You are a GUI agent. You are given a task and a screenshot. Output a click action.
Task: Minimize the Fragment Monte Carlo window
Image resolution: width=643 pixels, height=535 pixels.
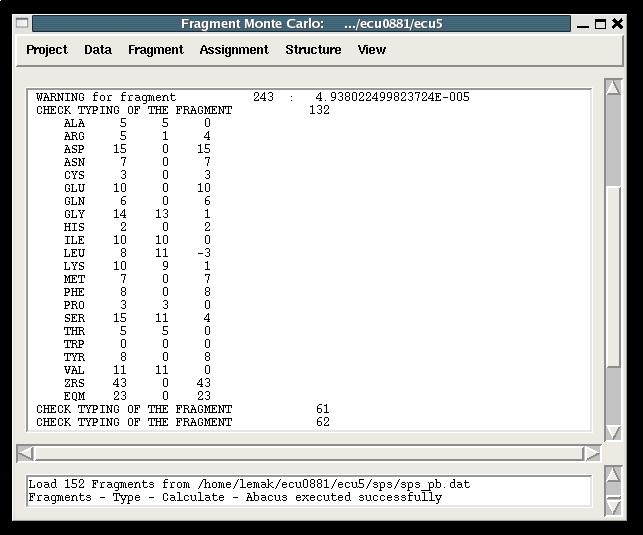[x=582, y=24]
